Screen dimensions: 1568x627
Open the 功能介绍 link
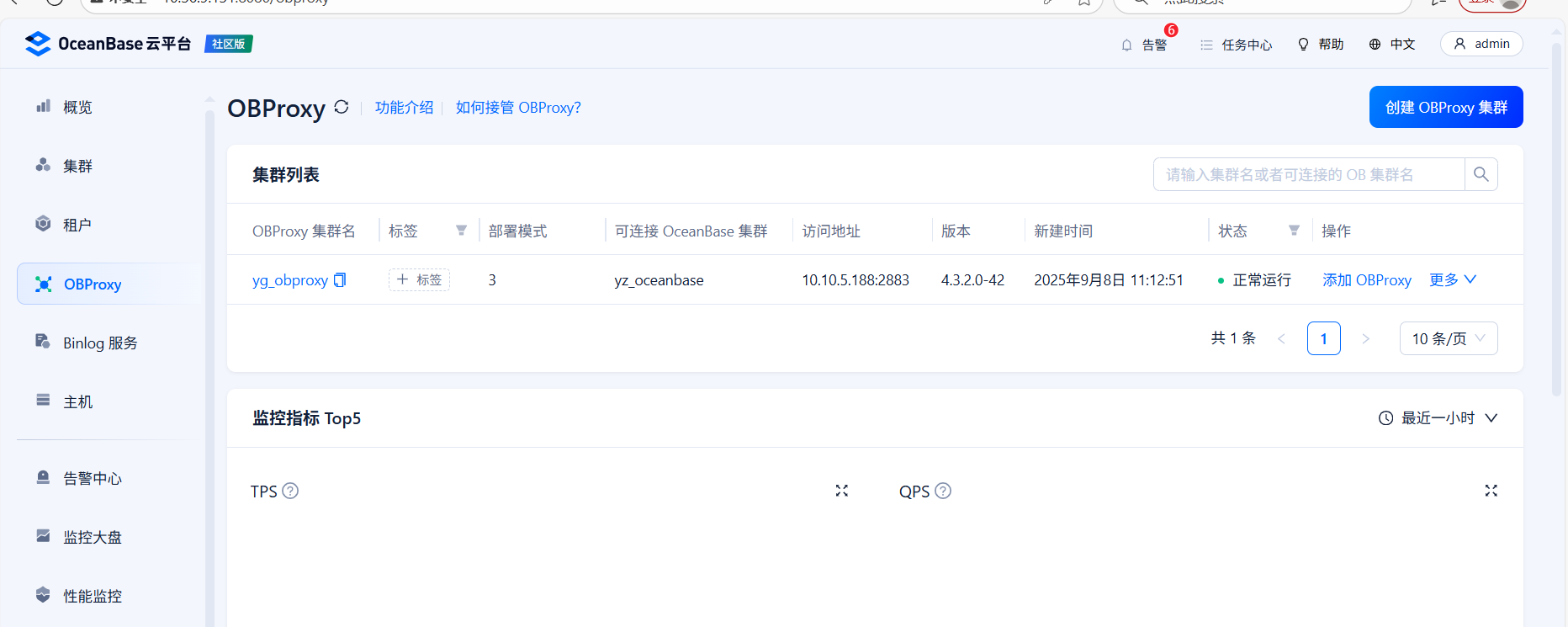pos(404,108)
